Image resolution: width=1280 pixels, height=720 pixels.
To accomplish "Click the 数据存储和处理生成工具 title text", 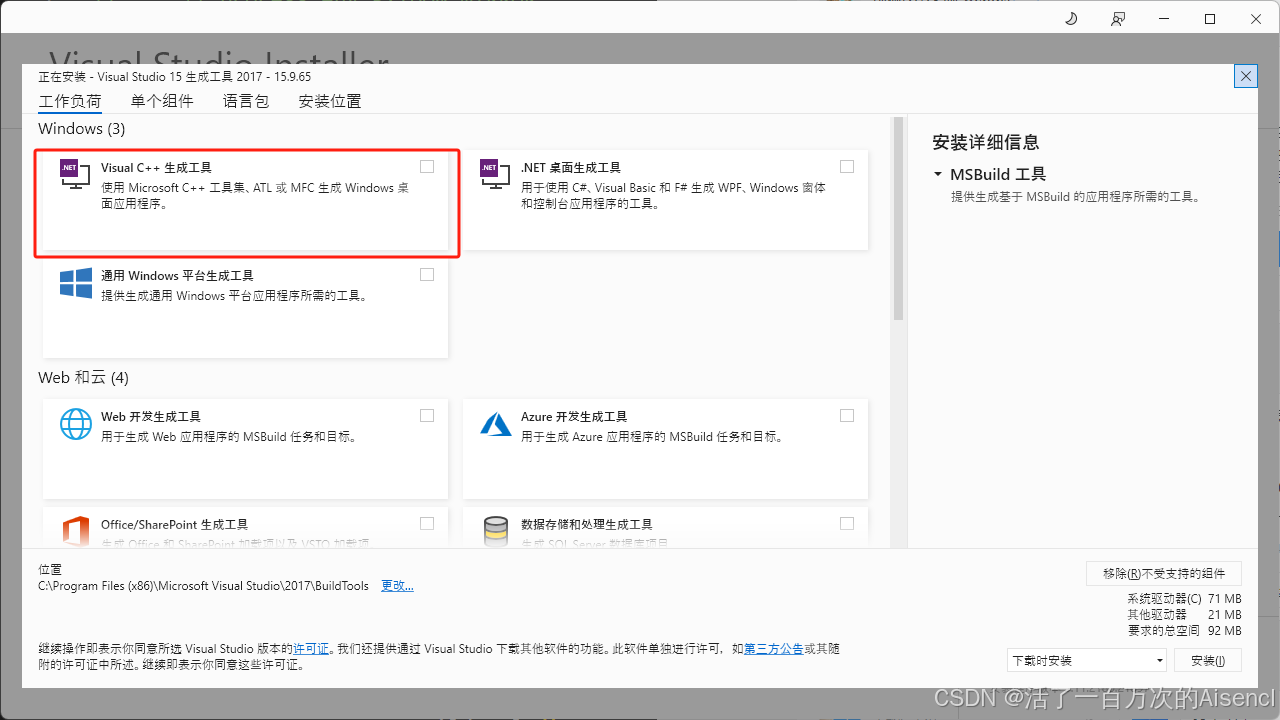I will [x=586, y=525].
